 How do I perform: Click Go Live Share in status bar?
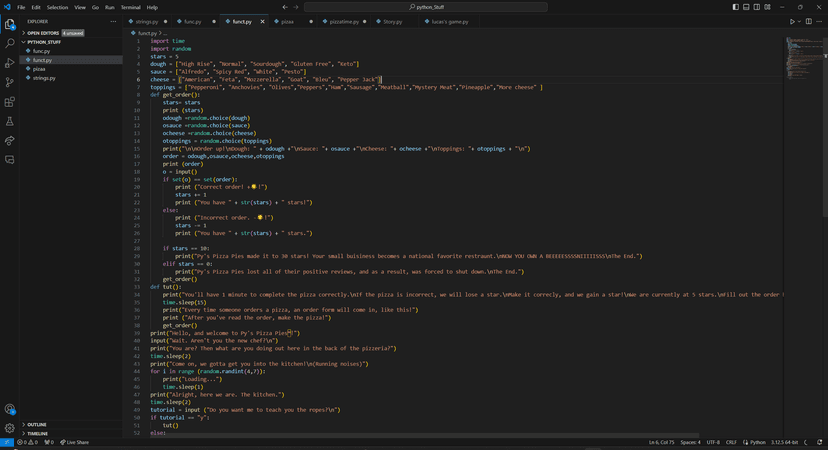tap(75, 442)
